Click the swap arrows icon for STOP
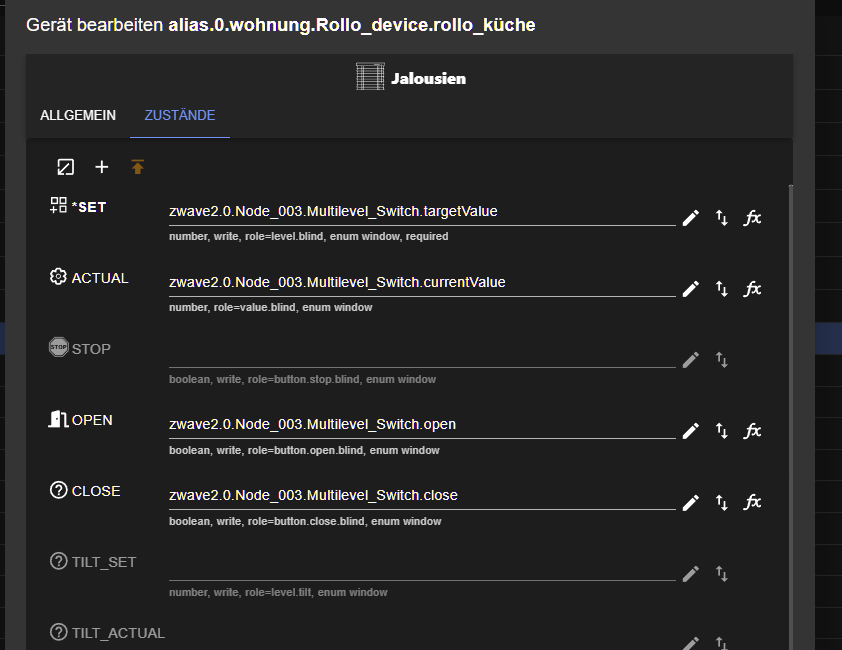 coord(722,360)
